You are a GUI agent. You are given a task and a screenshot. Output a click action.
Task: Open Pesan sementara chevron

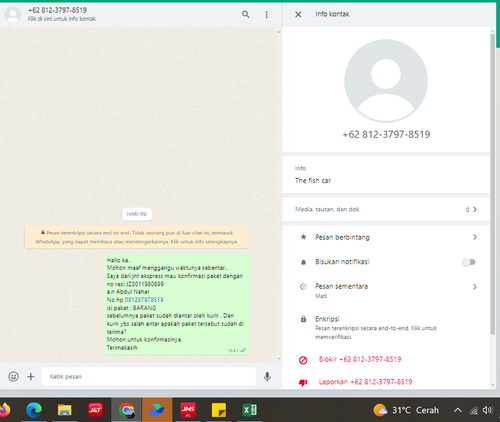point(475,287)
